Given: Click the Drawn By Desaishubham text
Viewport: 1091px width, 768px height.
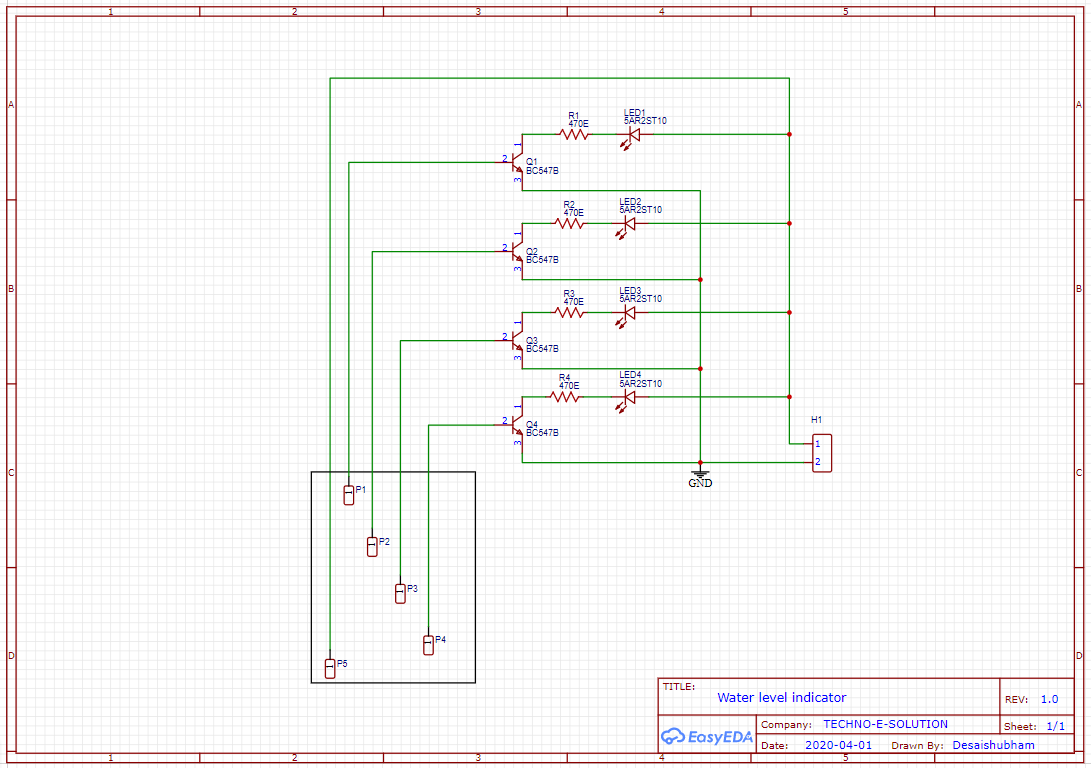Looking at the screenshot, I should tap(994, 746).
